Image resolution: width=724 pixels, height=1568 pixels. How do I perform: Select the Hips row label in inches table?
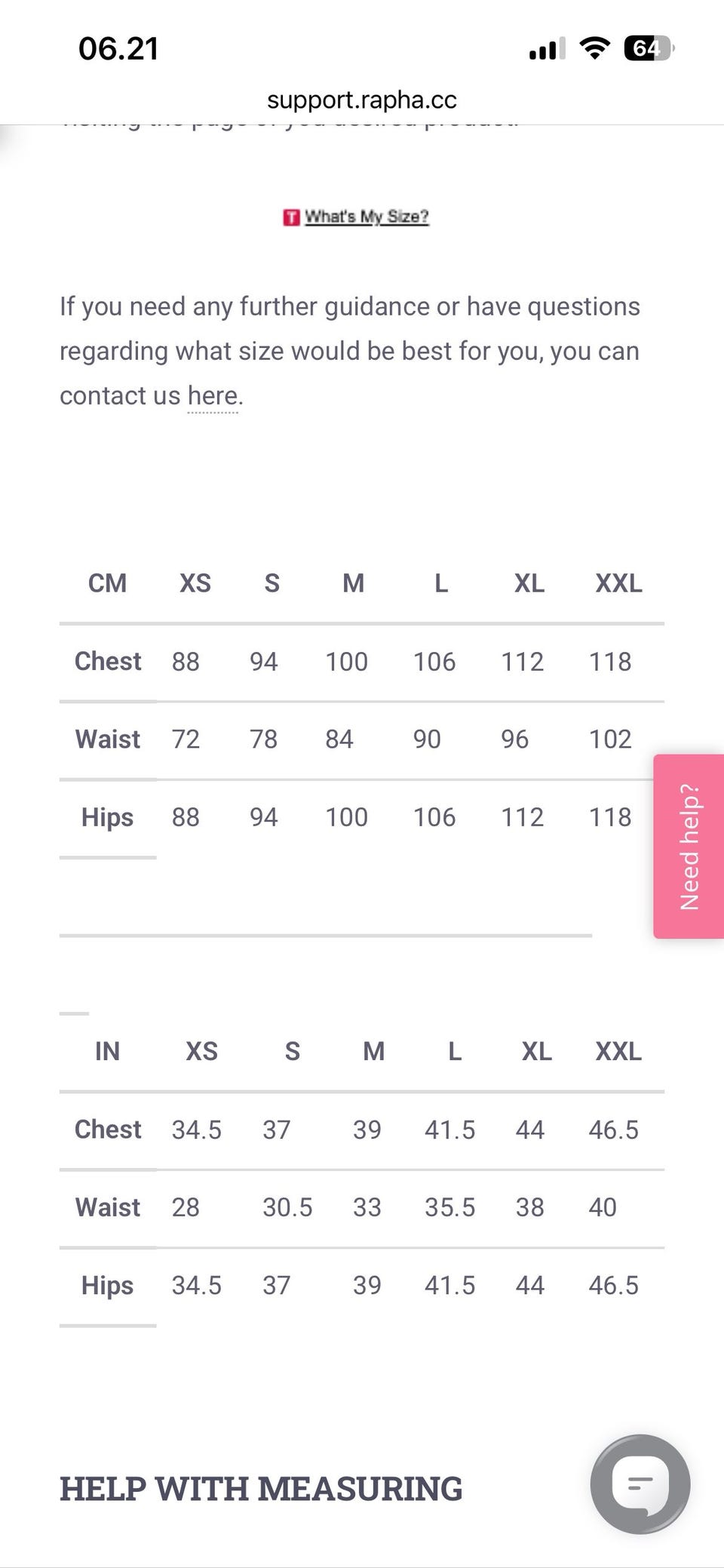pyautogui.click(x=107, y=1285)
